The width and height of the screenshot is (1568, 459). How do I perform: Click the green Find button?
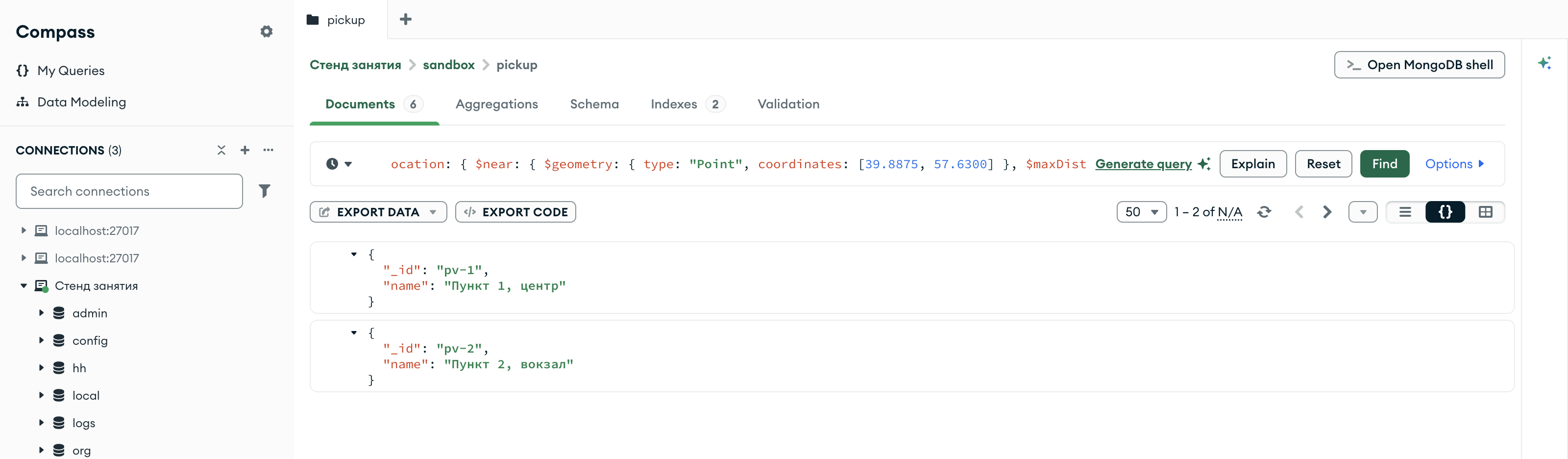point(1384,164)
